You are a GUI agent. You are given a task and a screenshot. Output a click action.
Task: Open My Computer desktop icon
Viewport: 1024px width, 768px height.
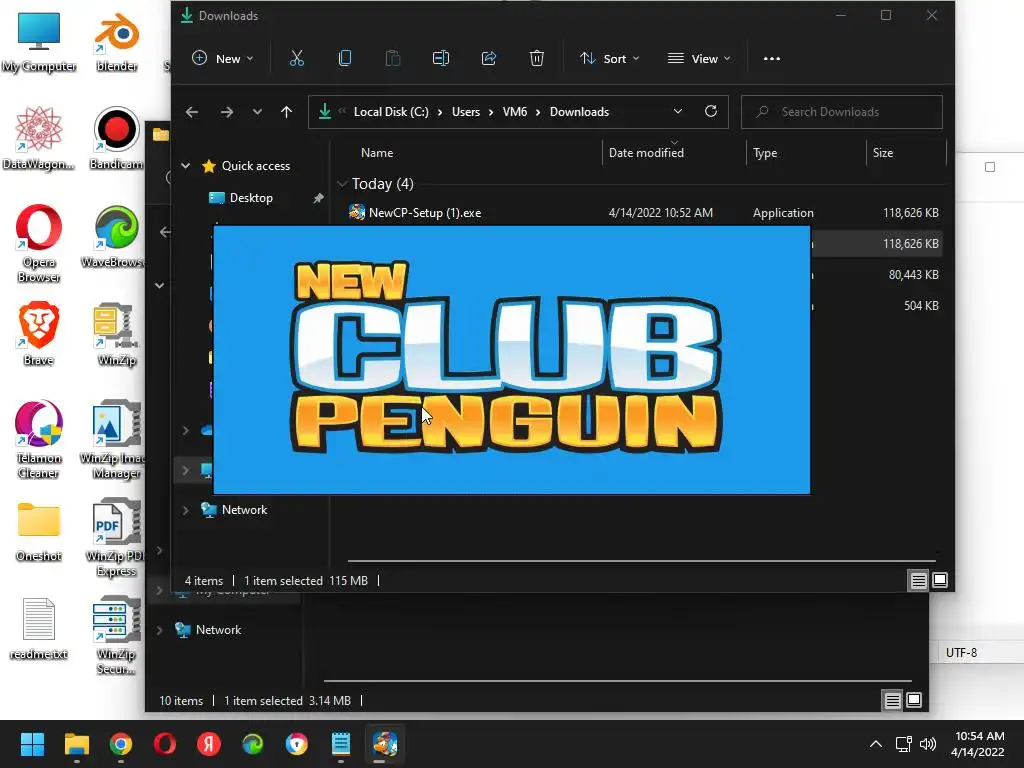(39, 42)
